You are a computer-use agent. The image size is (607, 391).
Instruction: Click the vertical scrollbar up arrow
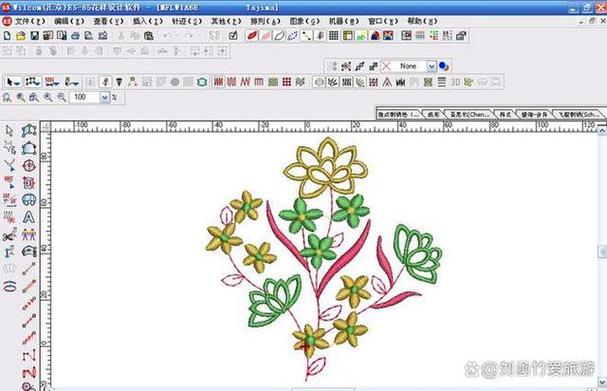click(602, 132)
